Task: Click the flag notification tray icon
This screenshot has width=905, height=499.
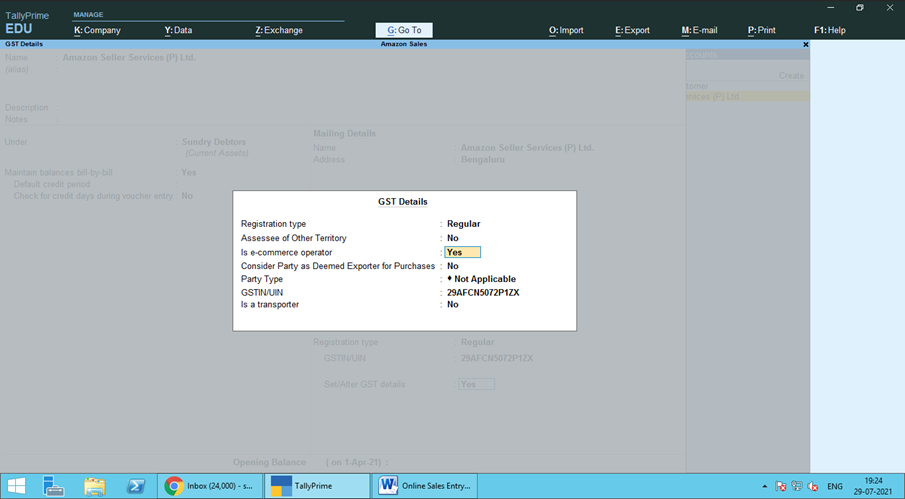Action: [781, 486]
